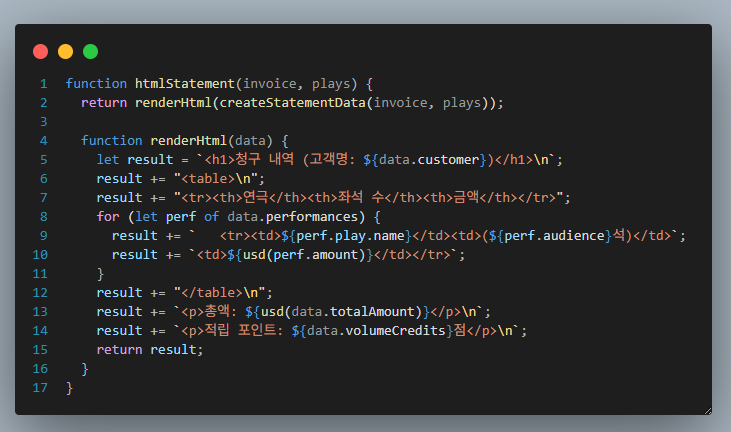This screenshot has width=731, height=432.
Task: Click 'renderHtml' in the function definition on line 4
Action: 188,141
